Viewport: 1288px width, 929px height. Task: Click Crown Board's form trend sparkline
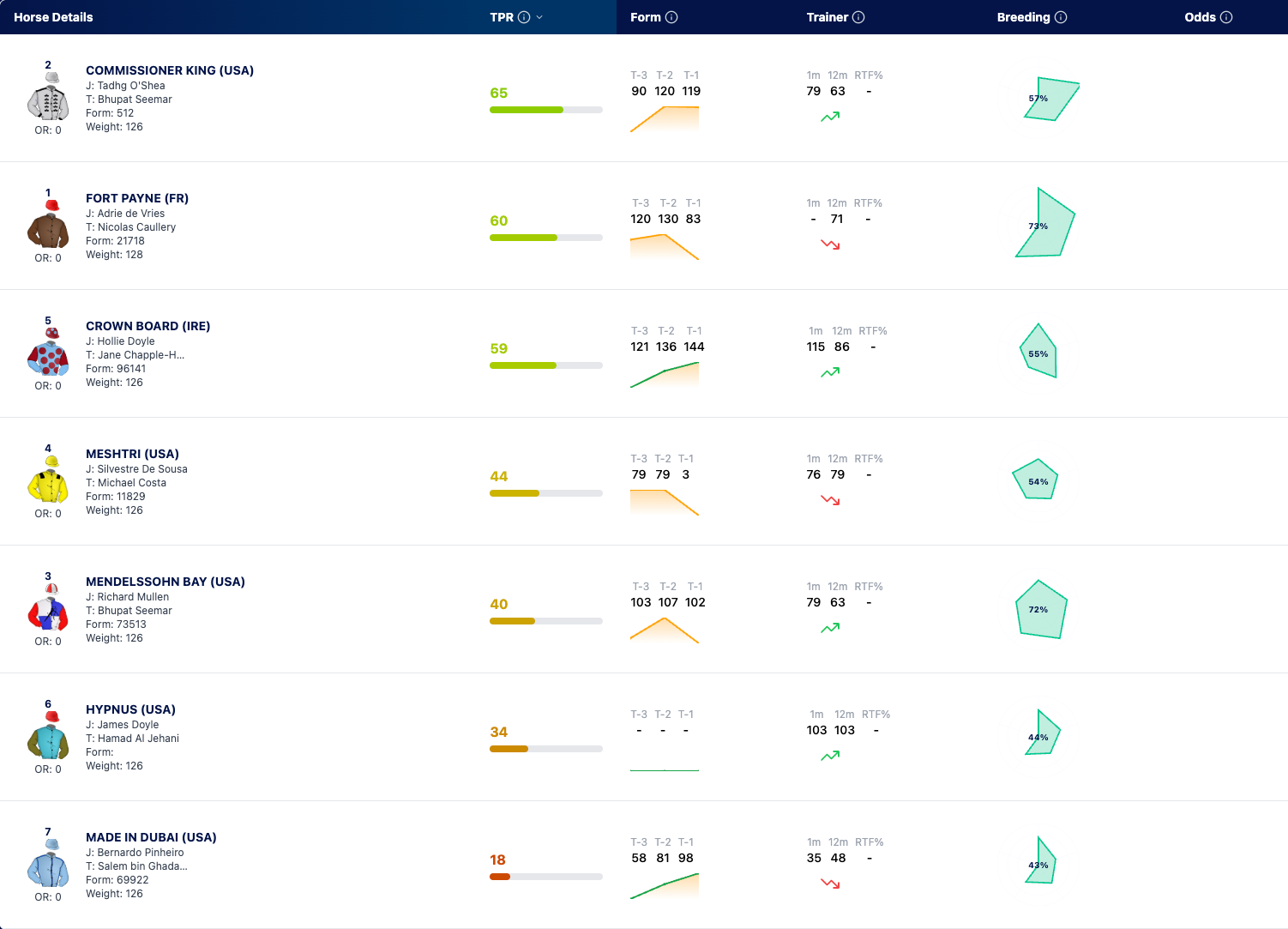tap(665, 375)
